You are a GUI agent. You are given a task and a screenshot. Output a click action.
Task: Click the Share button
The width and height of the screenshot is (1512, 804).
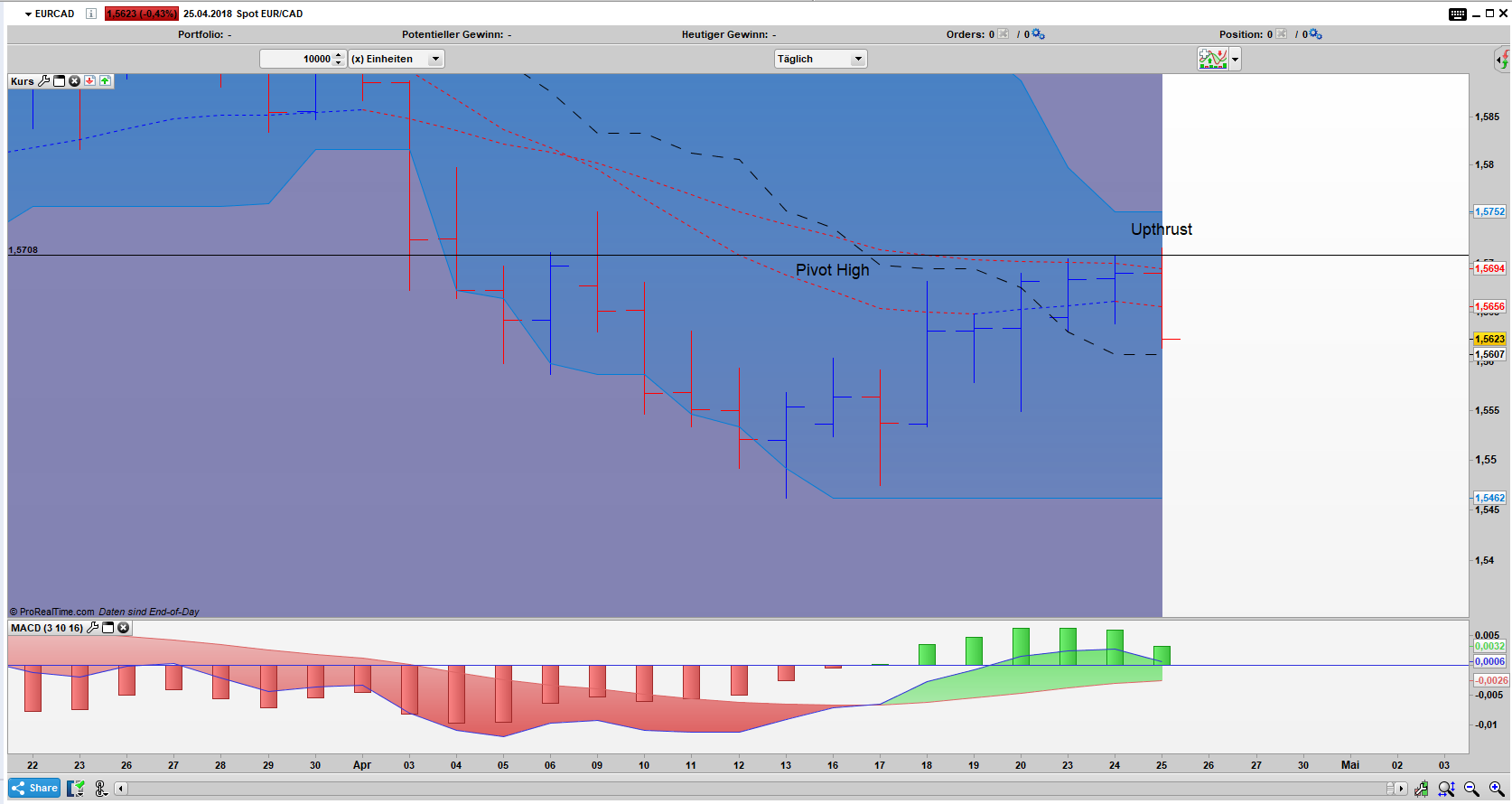pos(34,788)
